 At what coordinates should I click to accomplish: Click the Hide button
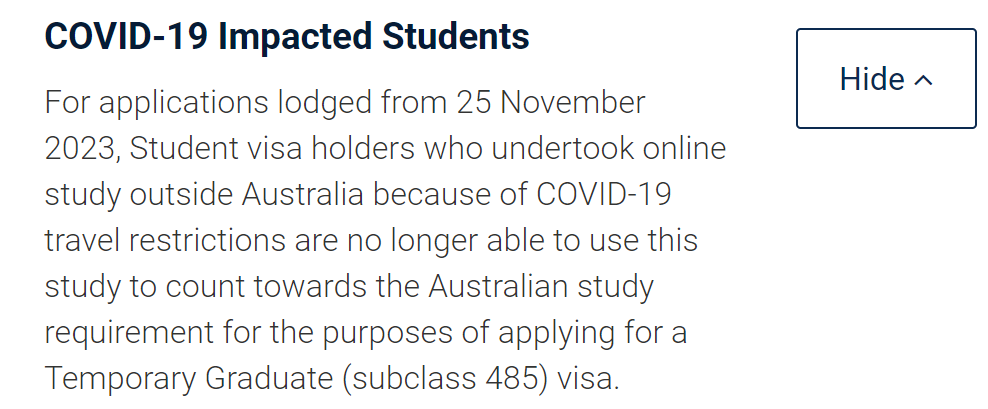coord(885,79)
